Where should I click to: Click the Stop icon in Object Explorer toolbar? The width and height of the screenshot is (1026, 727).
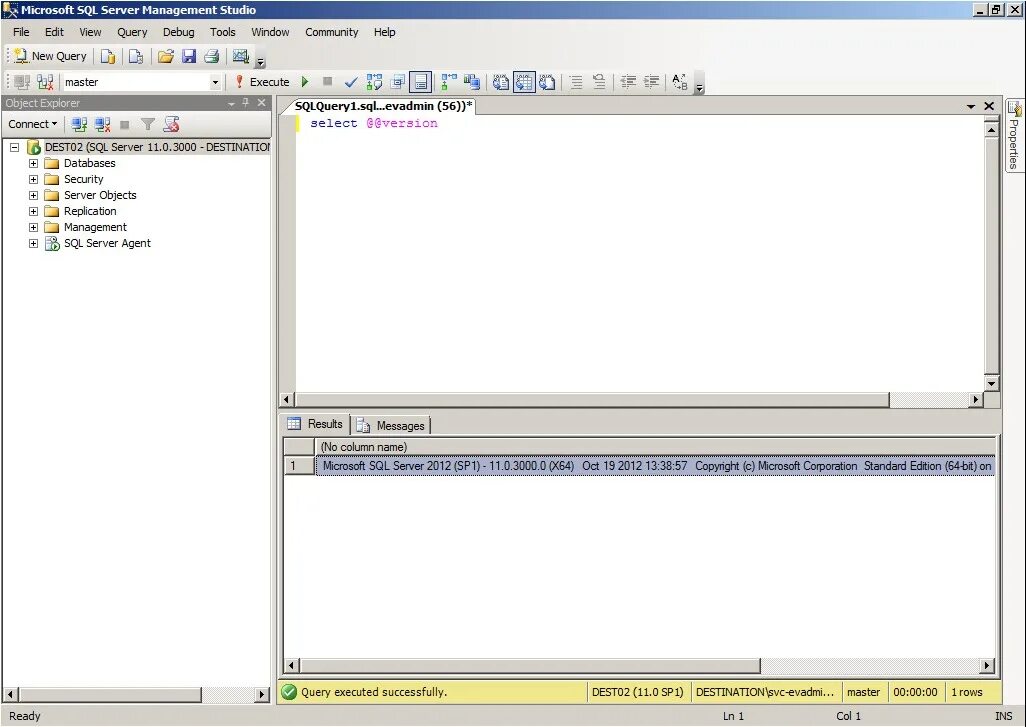coord(125,124)
